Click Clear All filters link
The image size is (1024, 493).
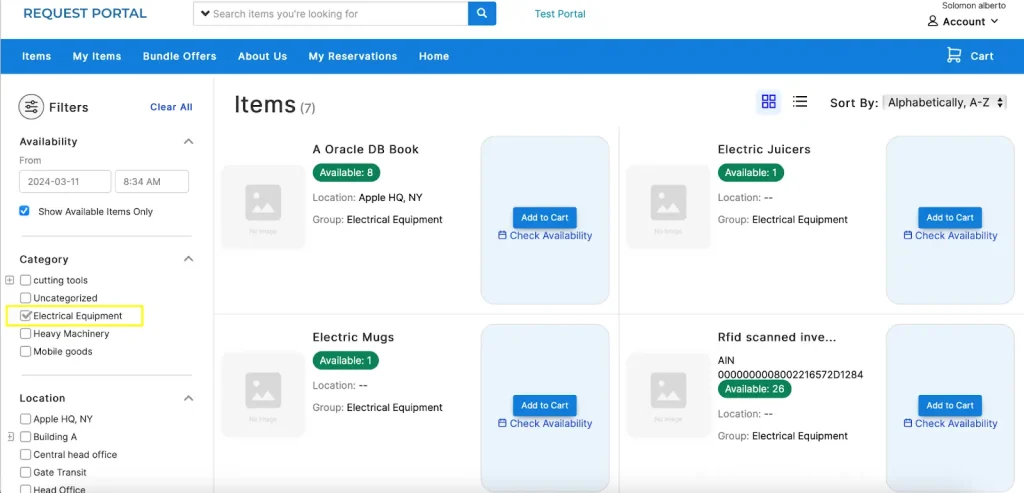[x=171, y=107]
